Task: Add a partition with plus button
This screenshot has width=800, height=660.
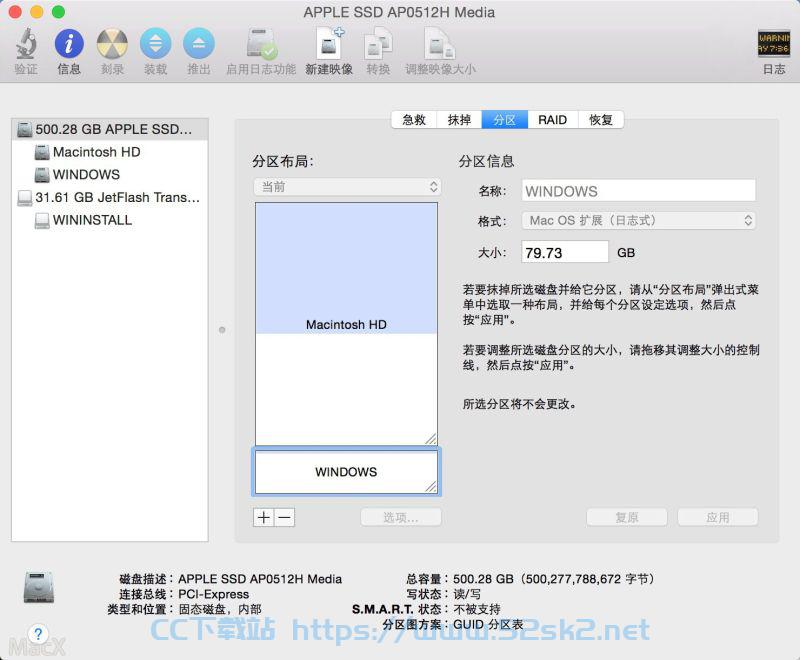Action: 264,518
